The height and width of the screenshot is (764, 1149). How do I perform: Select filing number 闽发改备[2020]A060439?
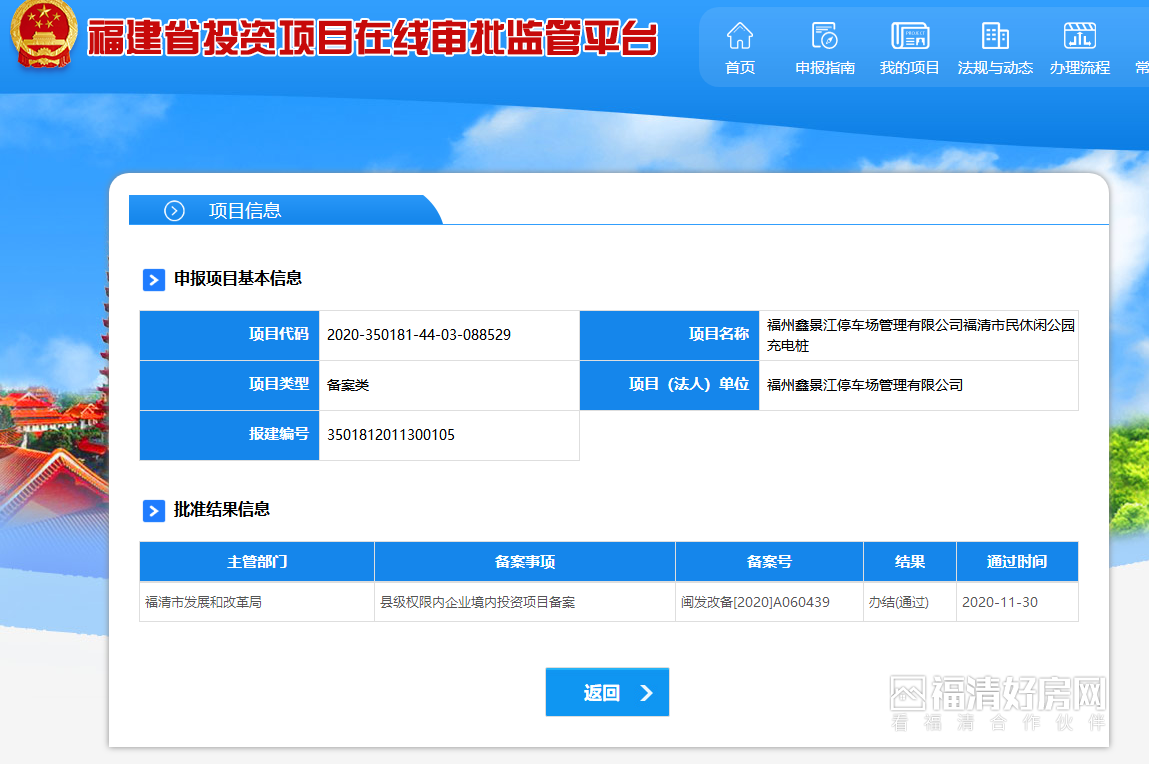tap(755, 602)
